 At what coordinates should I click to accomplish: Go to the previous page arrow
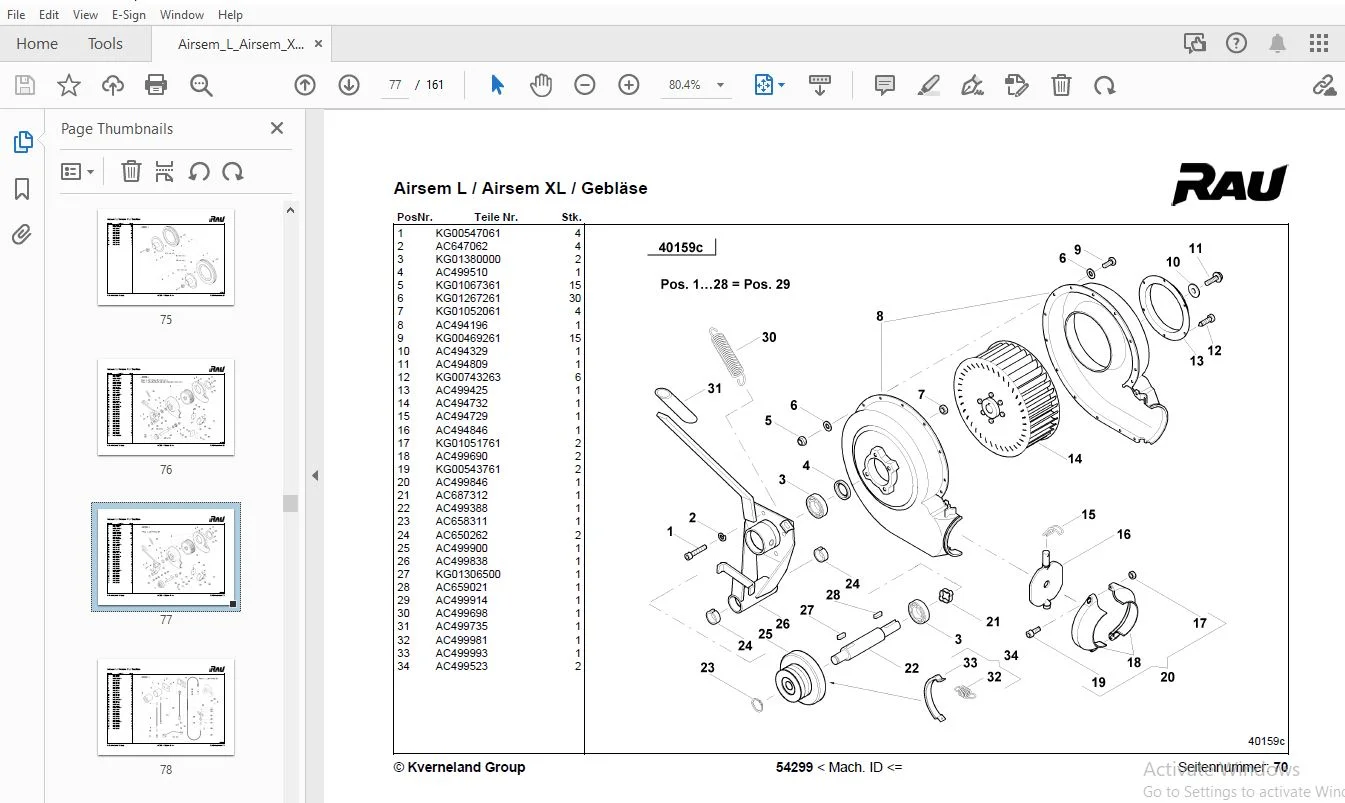pos(305,85)
